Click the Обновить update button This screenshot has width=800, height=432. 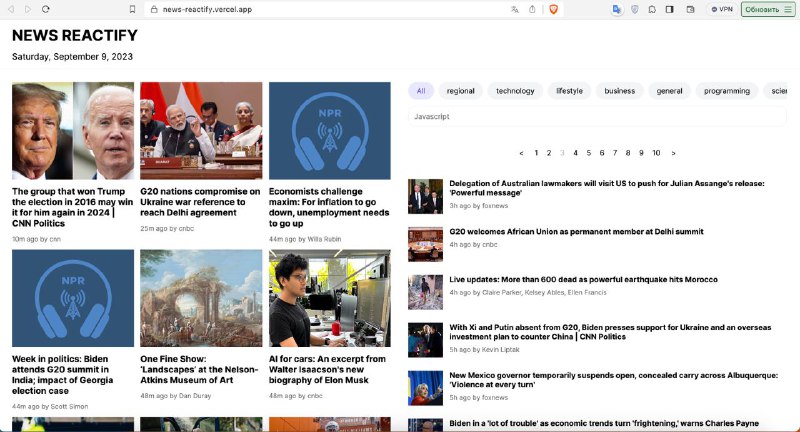click(x=768, y=9)
